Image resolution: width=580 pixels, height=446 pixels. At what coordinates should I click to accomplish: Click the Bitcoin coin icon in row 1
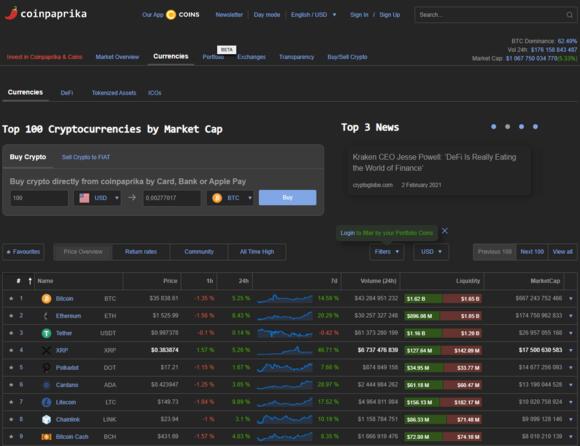click(46, 299)
